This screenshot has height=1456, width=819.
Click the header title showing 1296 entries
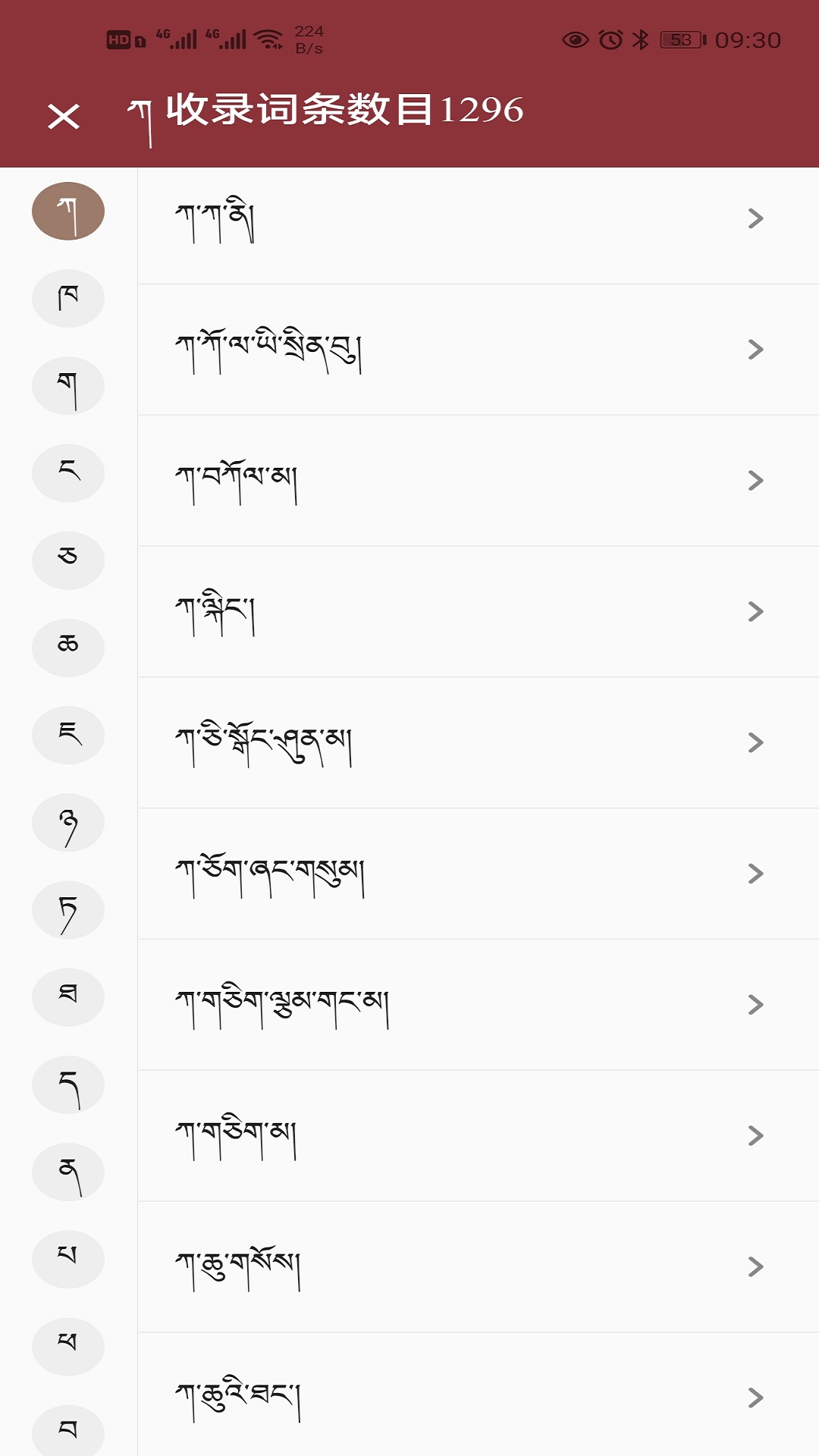click(344, 111)
